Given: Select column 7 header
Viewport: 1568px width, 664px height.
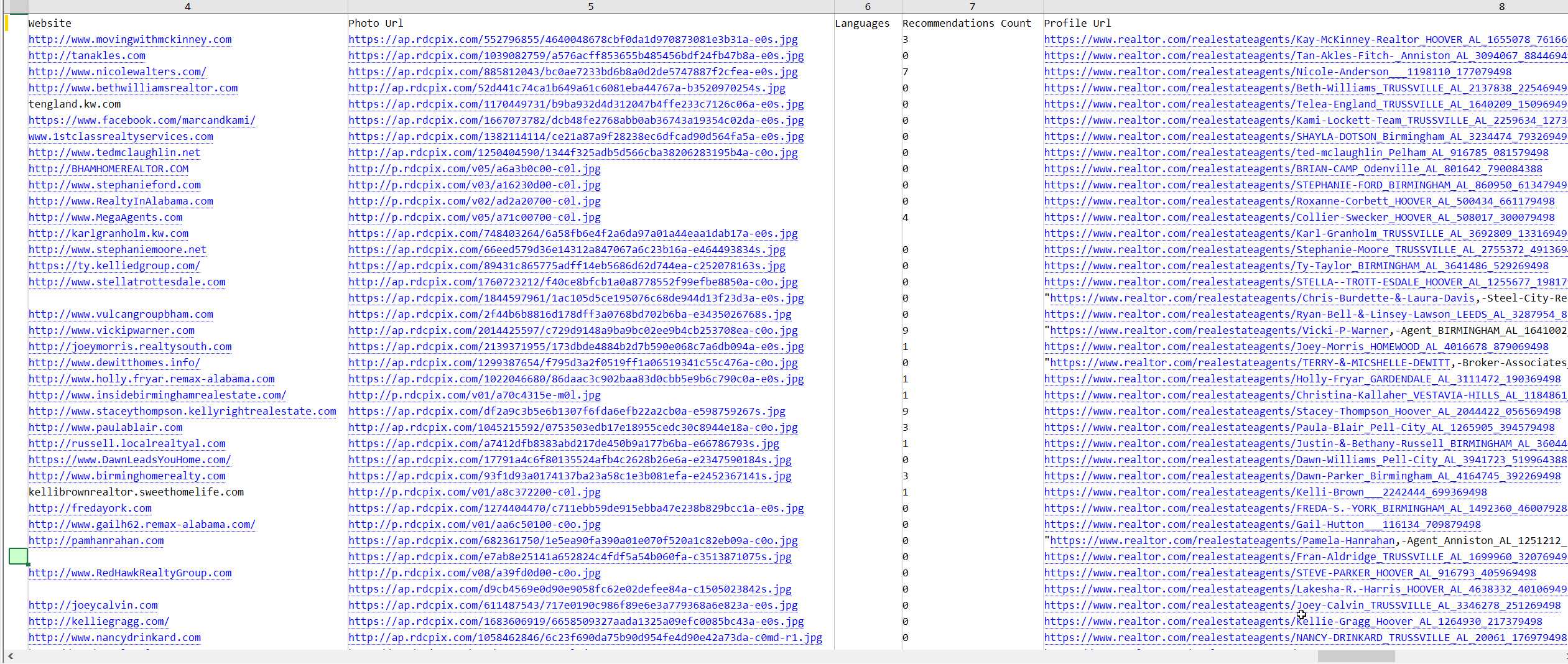Looking at the screenshot, I should tap(972, 6).
